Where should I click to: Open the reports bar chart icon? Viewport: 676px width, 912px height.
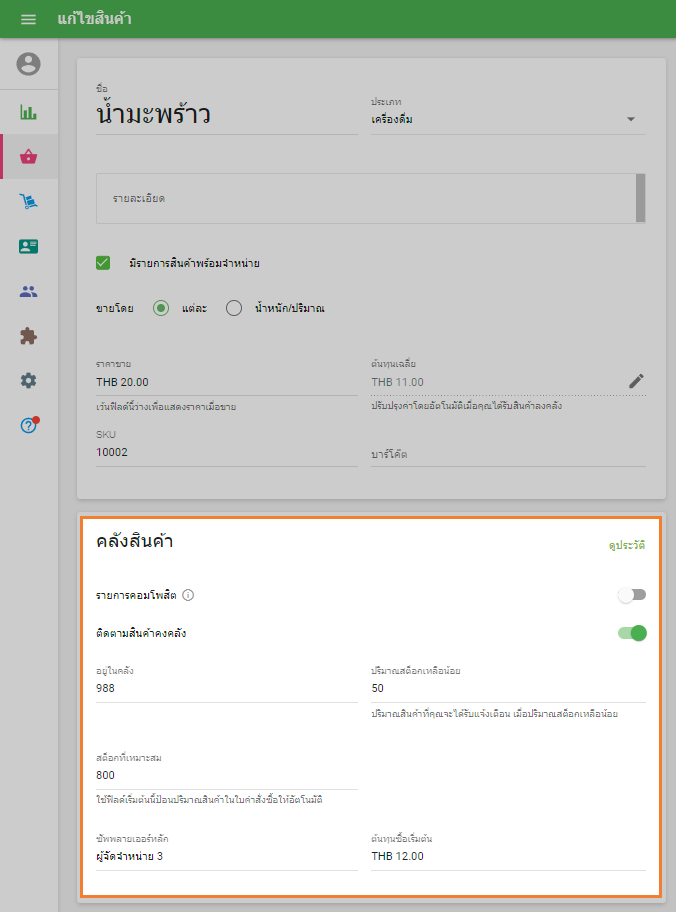click(x=29, y=112)
